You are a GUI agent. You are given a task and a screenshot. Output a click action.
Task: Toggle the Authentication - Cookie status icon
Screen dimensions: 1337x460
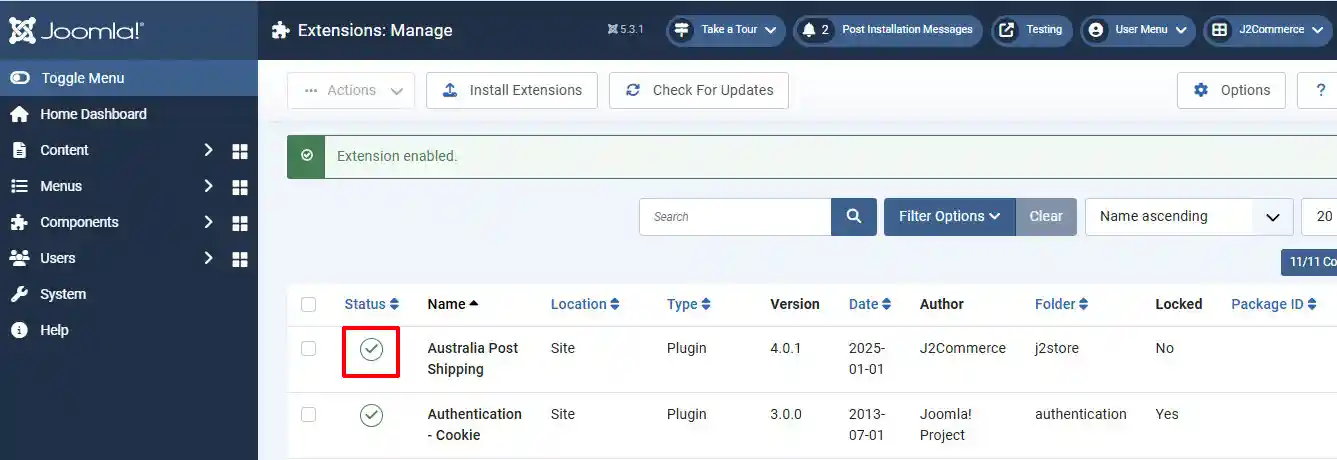[371, 415]
